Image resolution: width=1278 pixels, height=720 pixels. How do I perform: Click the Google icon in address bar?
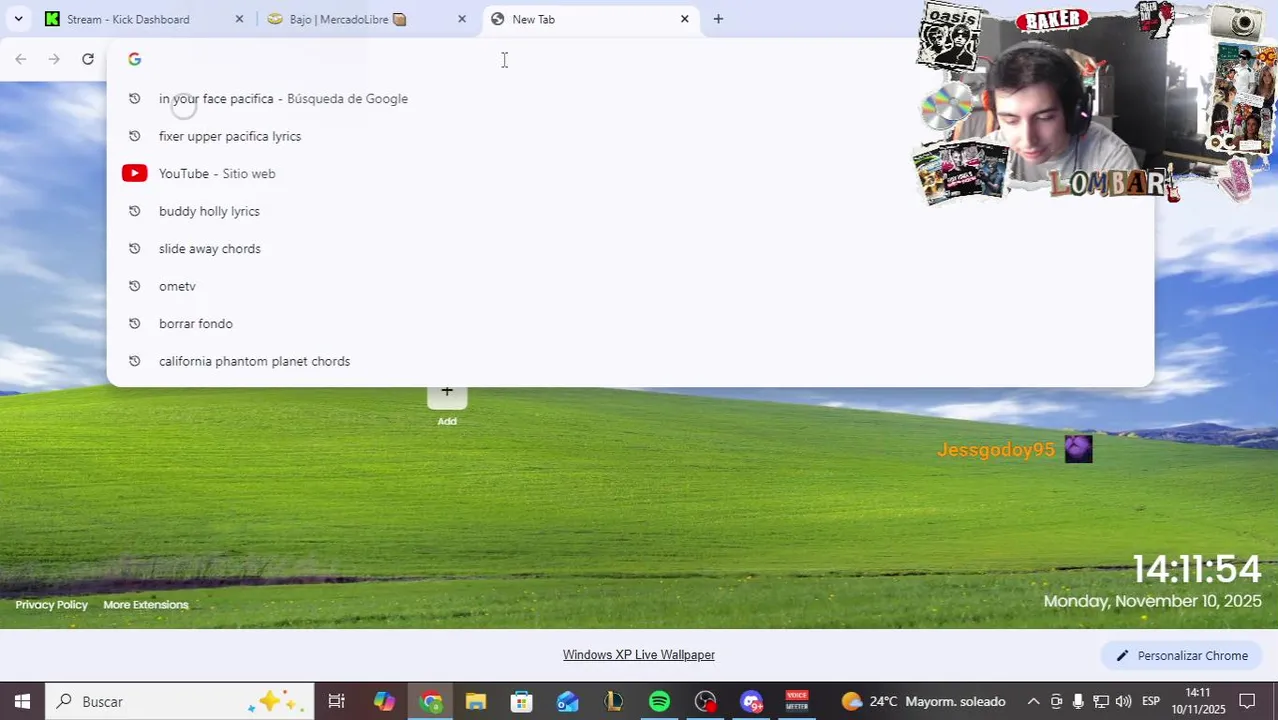tap(135, 59)
